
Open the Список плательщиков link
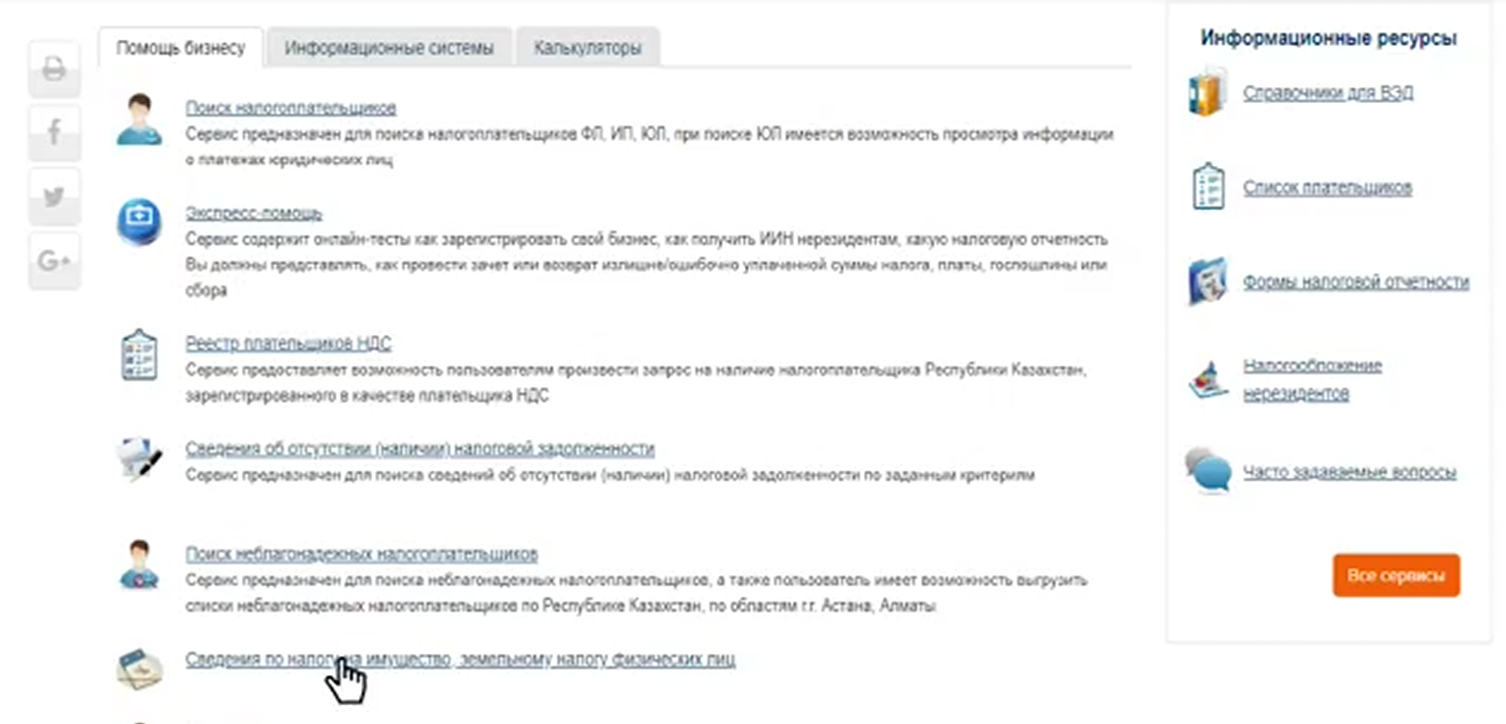1328,187
